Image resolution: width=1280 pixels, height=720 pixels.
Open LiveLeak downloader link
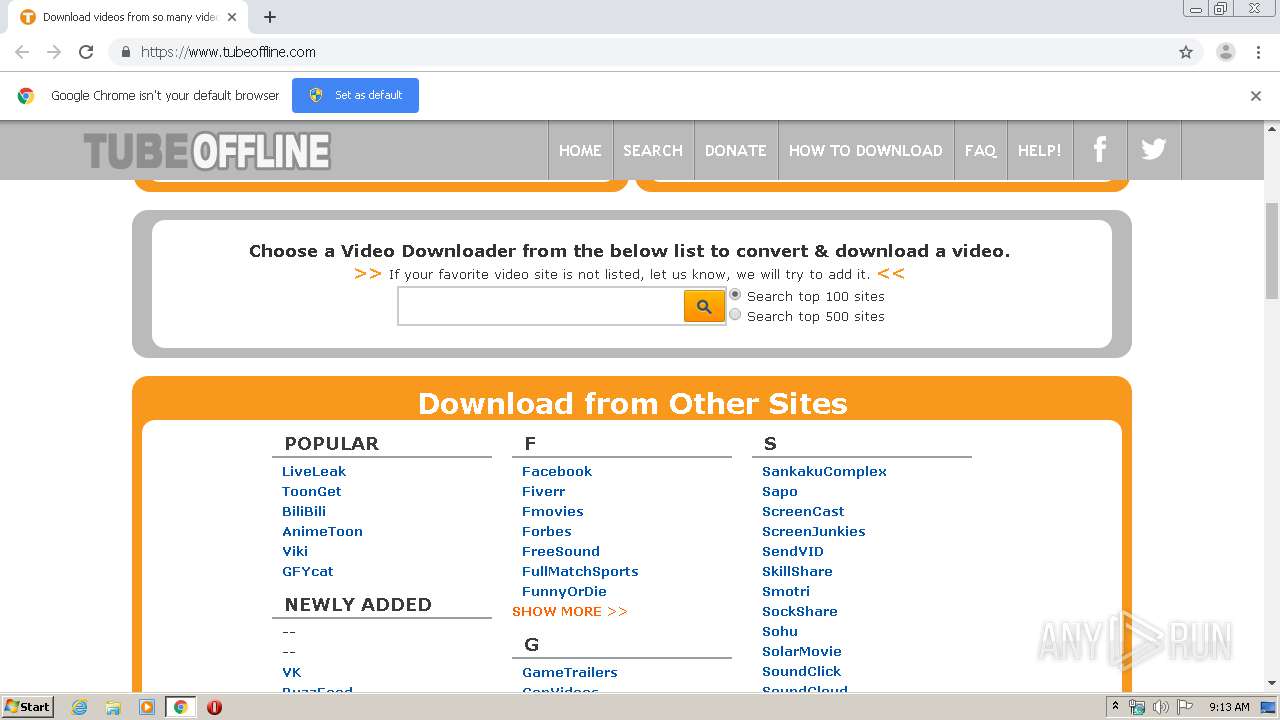pos(314,471)
